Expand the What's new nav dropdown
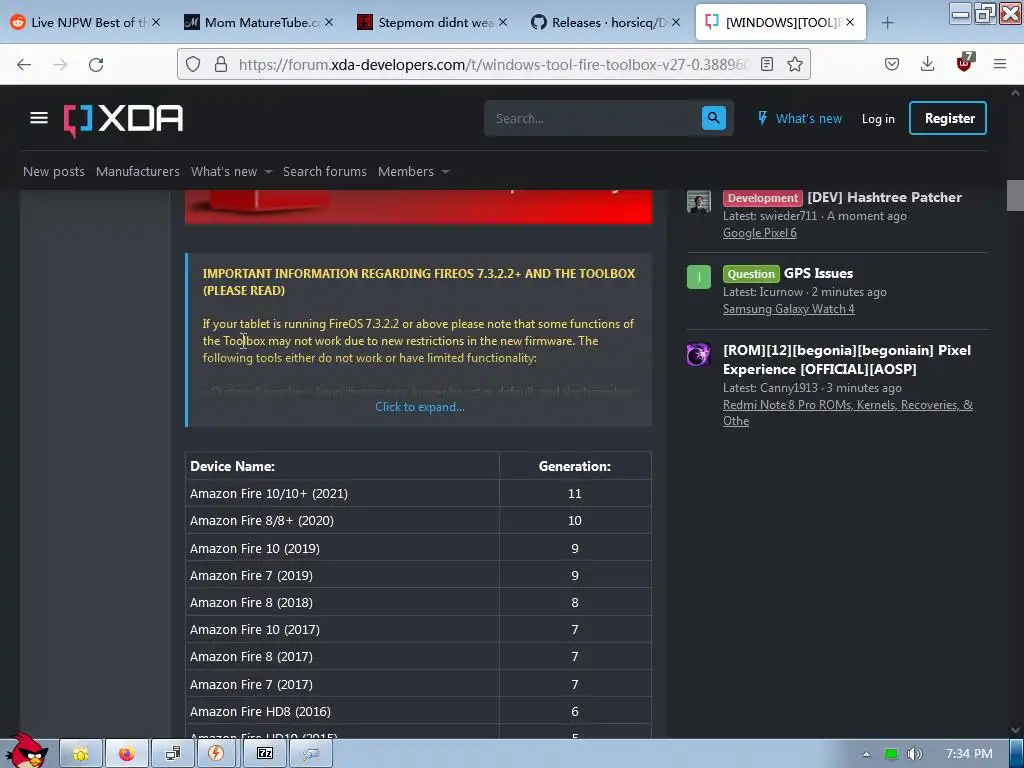Viewport: 1024px width, 768px height. point(268,172)
